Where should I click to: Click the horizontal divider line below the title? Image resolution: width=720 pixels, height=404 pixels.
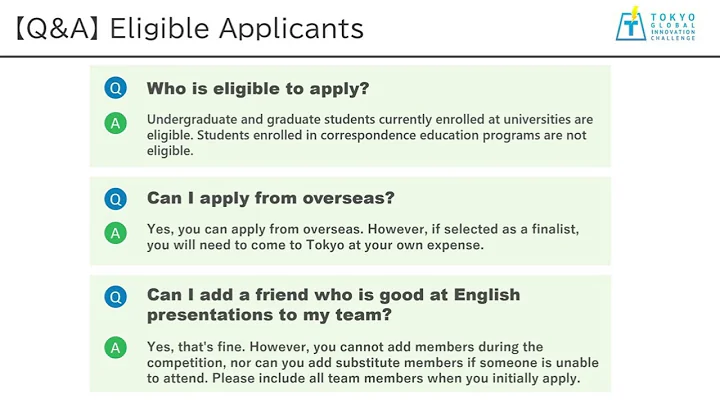360,56
